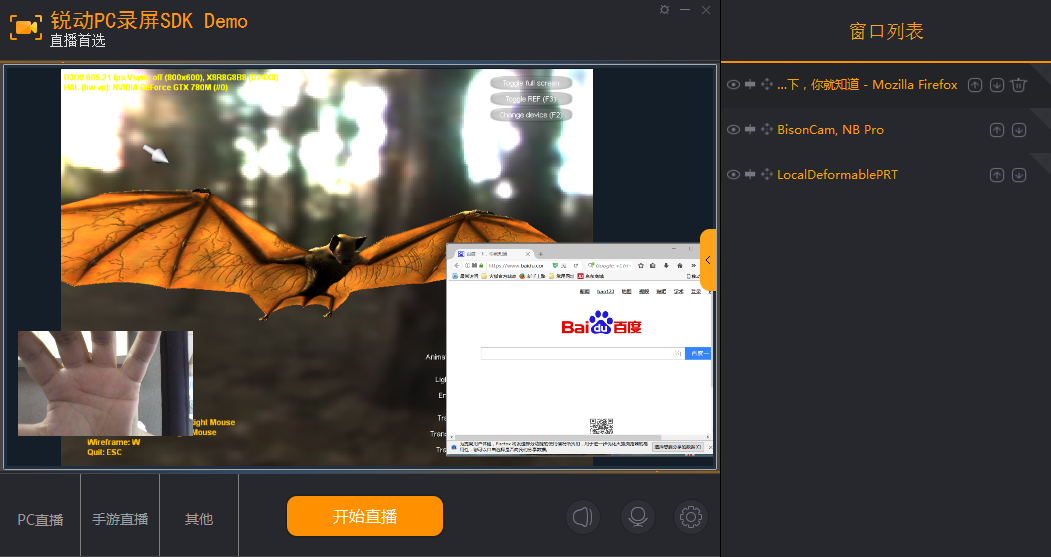Click Toggle REF (F3) in the preview
Image resolution: width=1051 pixels, height=557 pixels.
tap(531, 99)
